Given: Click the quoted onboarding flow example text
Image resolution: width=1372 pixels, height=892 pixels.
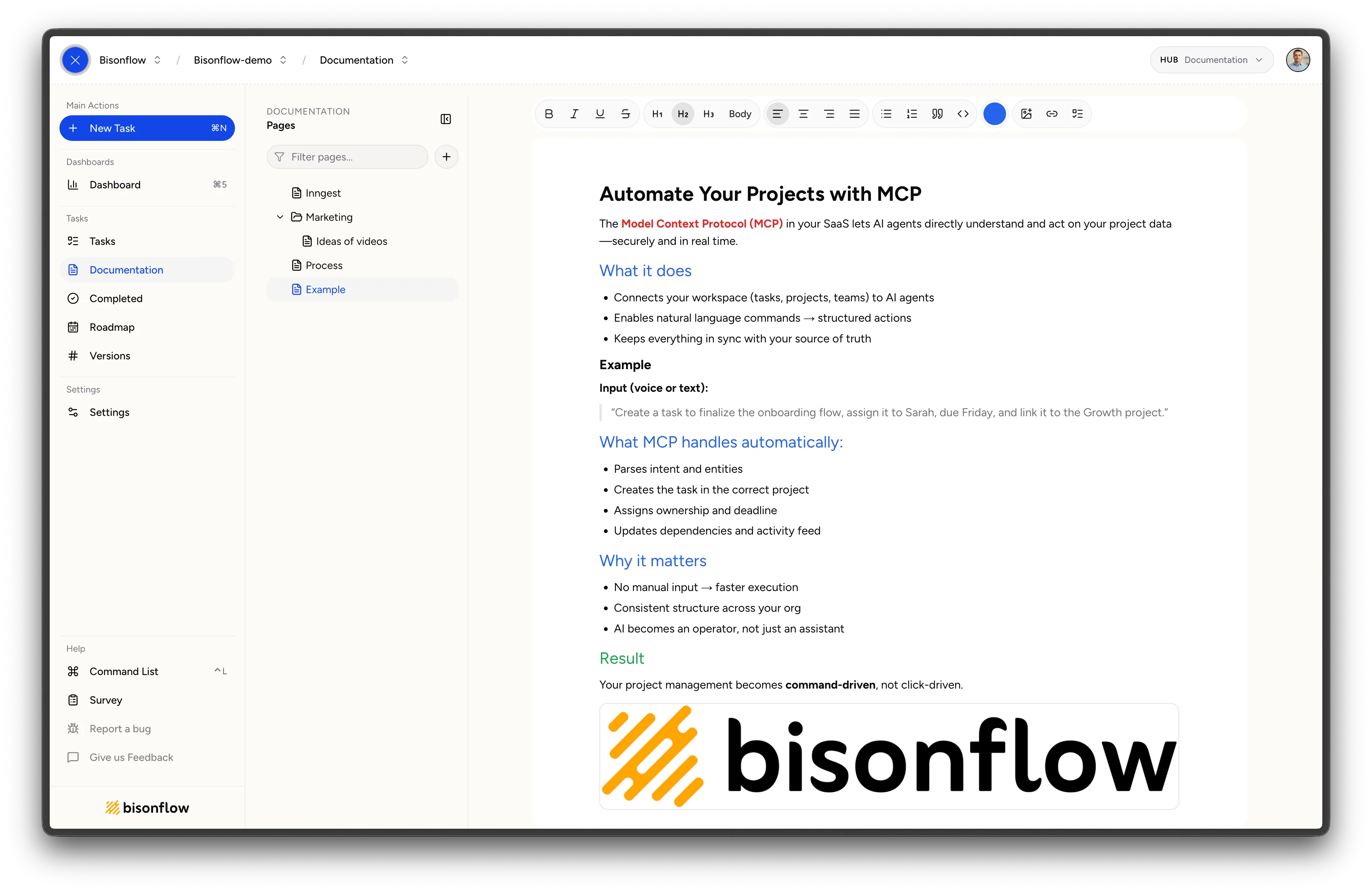Looking at the screenshot, I should click(x=889, y=412).
